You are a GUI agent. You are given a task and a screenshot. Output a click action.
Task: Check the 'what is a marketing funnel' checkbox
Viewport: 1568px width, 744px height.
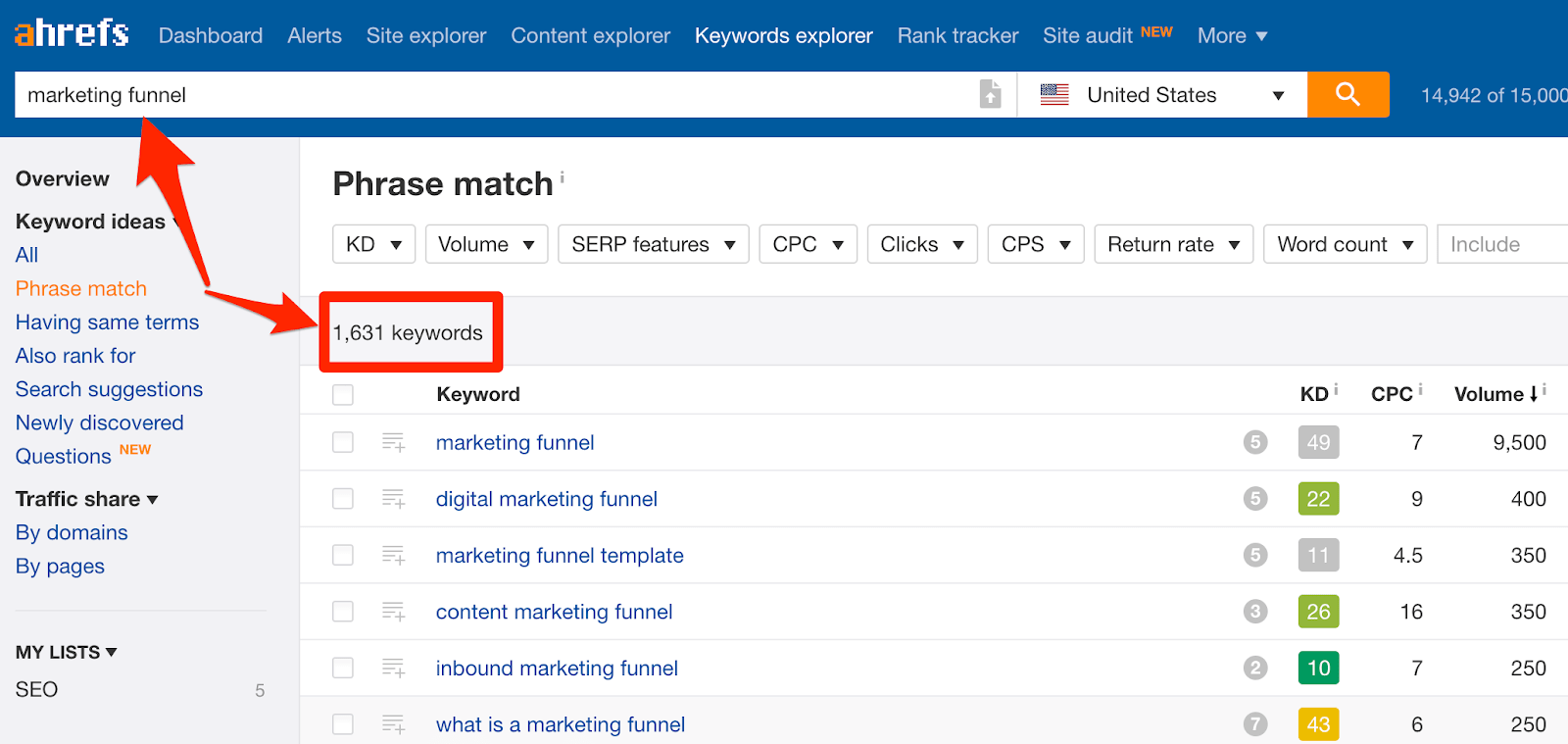pos(343,724)
